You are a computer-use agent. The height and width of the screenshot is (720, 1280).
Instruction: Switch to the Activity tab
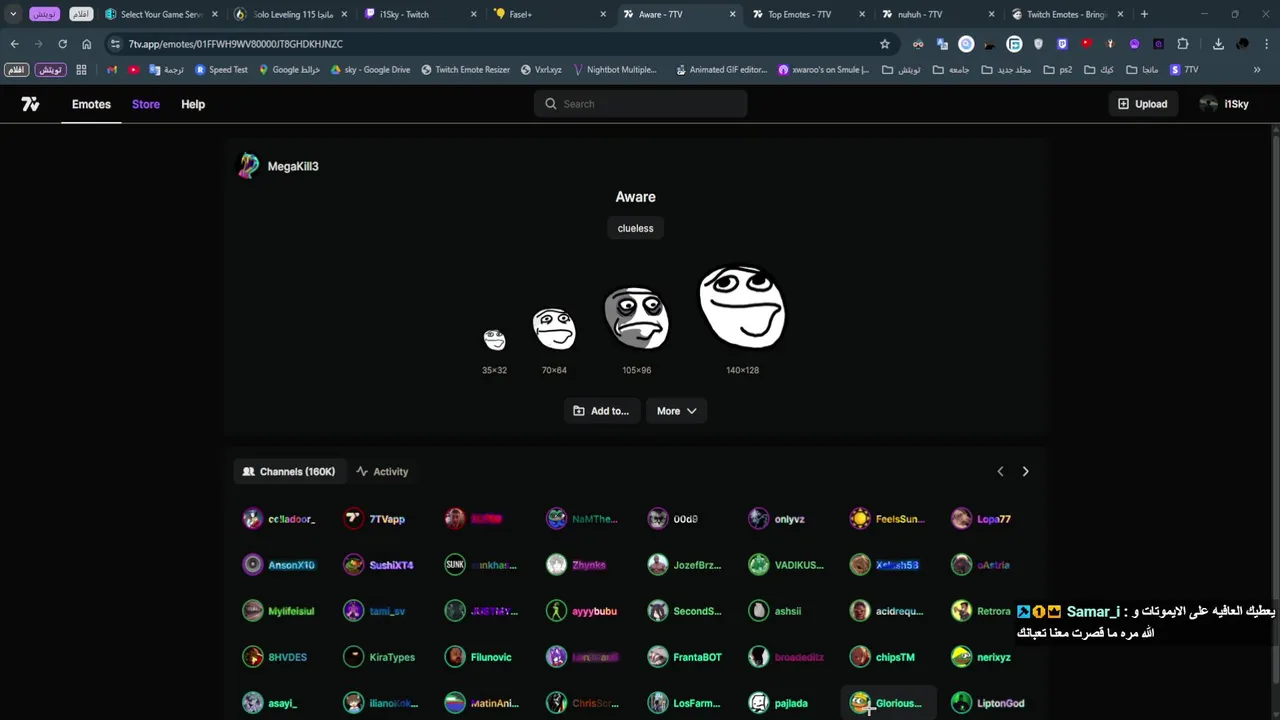(382, 472)
